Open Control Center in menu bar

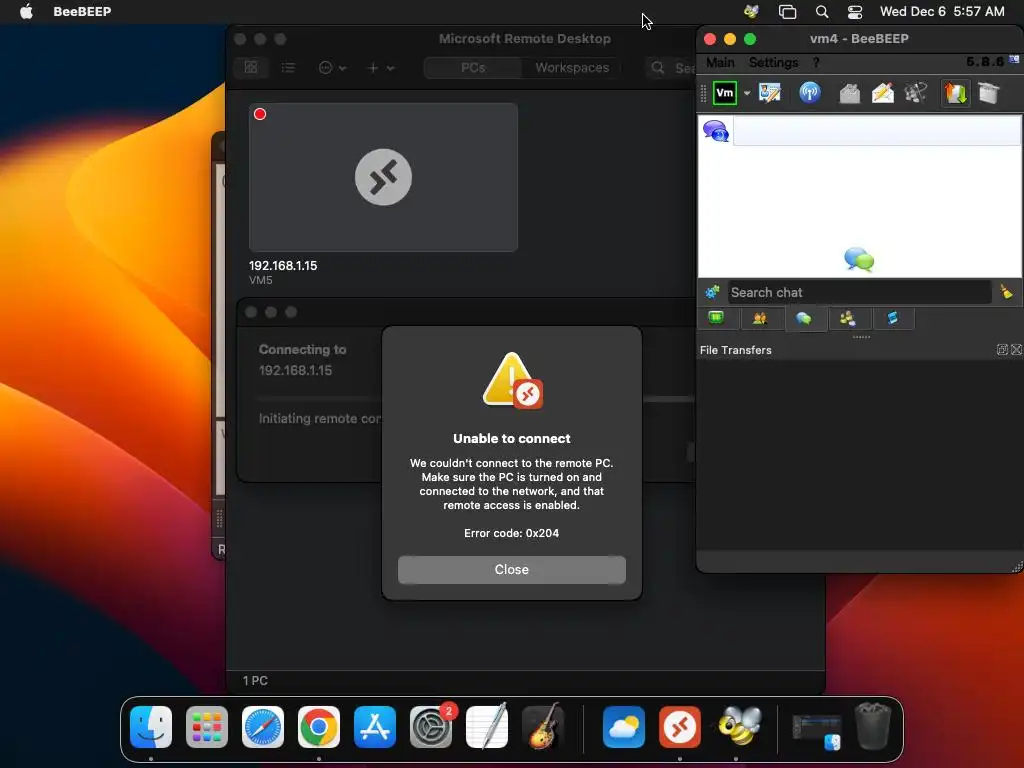(855, 12)
